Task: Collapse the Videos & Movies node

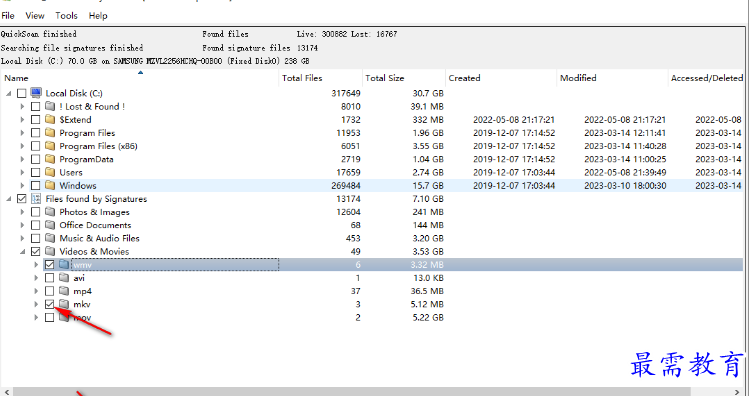Action: tap(22, 251)
